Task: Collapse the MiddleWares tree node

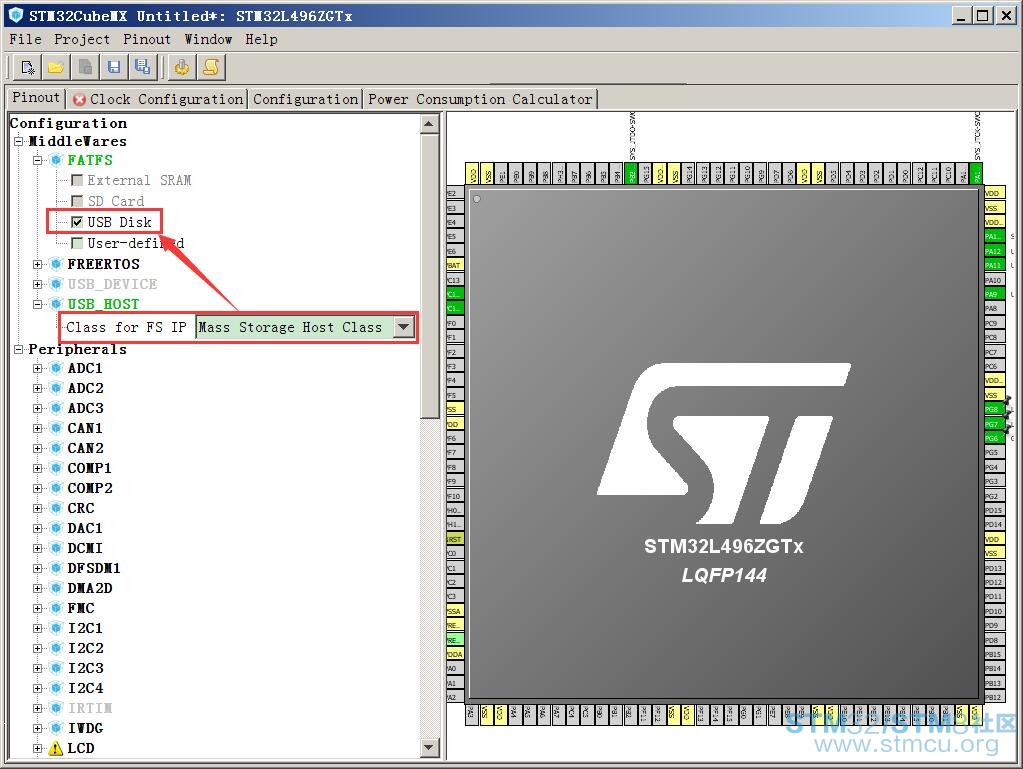Action: click(19, 141)
